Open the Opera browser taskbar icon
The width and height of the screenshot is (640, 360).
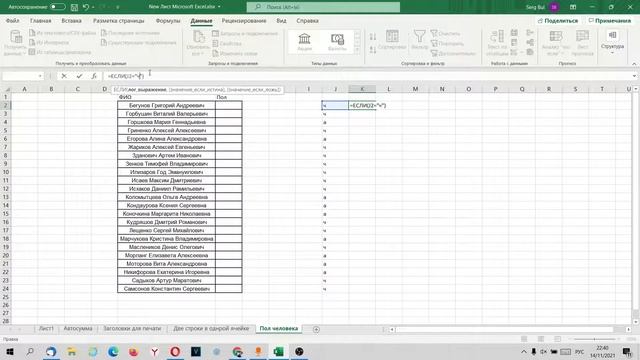coord(175,351)
